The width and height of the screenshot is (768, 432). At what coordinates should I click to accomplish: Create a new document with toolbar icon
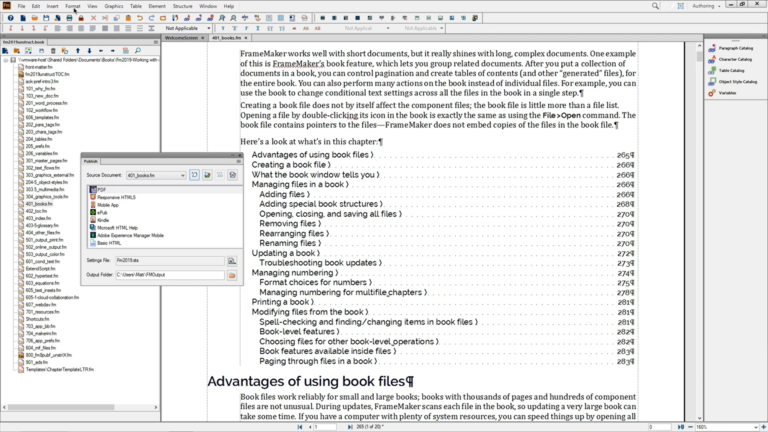click(23, 18)
